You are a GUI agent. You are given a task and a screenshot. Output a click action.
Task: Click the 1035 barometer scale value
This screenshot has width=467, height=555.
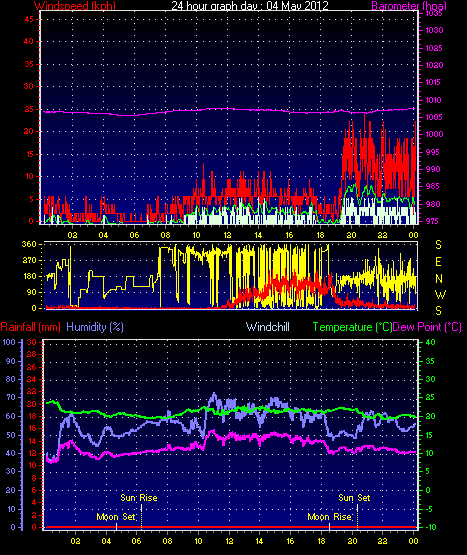coord(434,13)
